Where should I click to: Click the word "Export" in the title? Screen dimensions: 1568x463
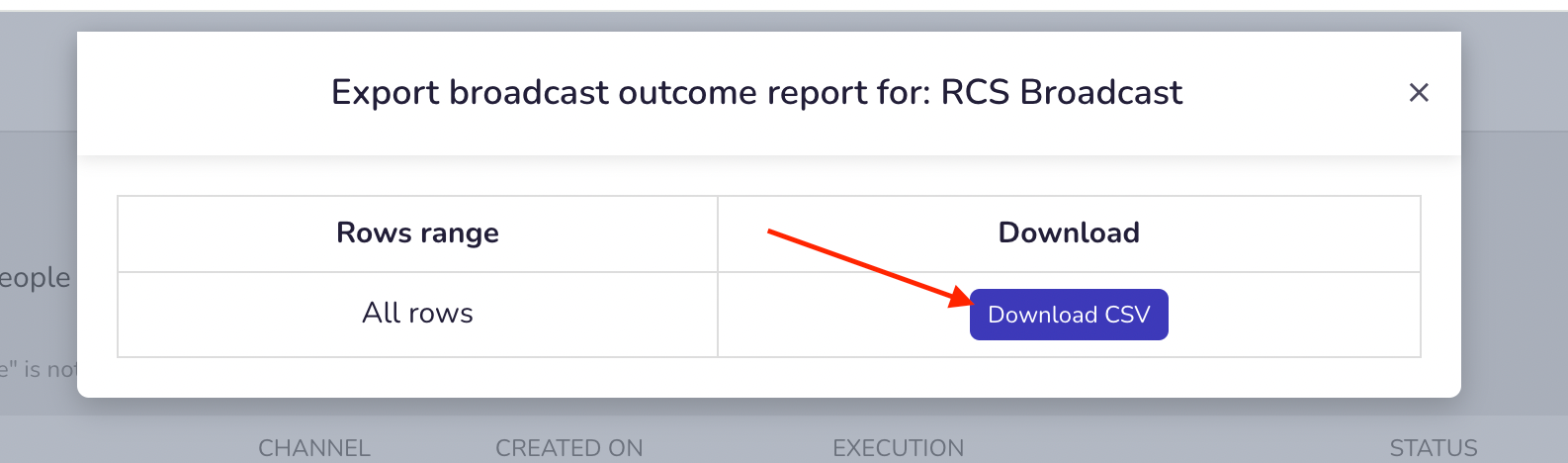coord(386,93)
